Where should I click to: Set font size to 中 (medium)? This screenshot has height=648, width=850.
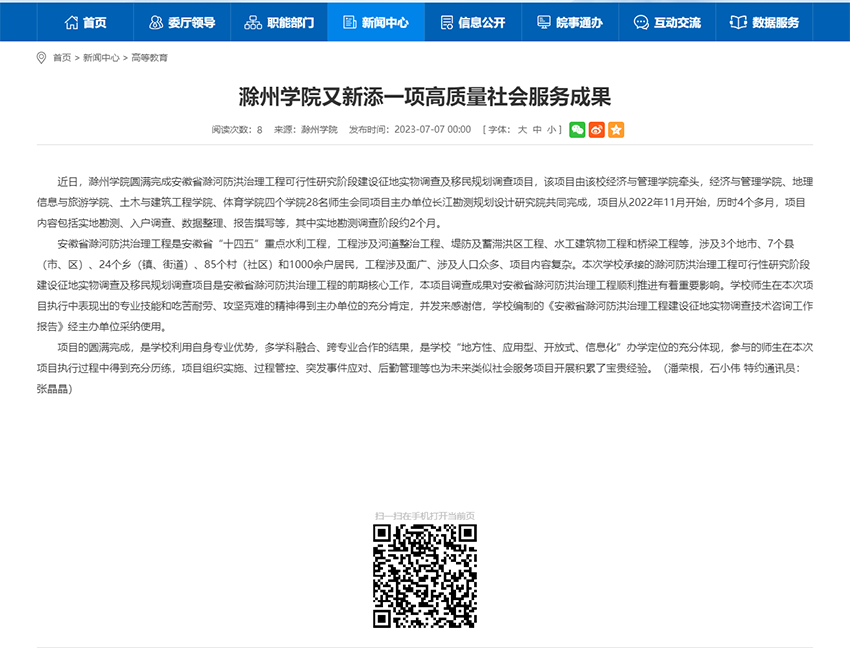537,130
